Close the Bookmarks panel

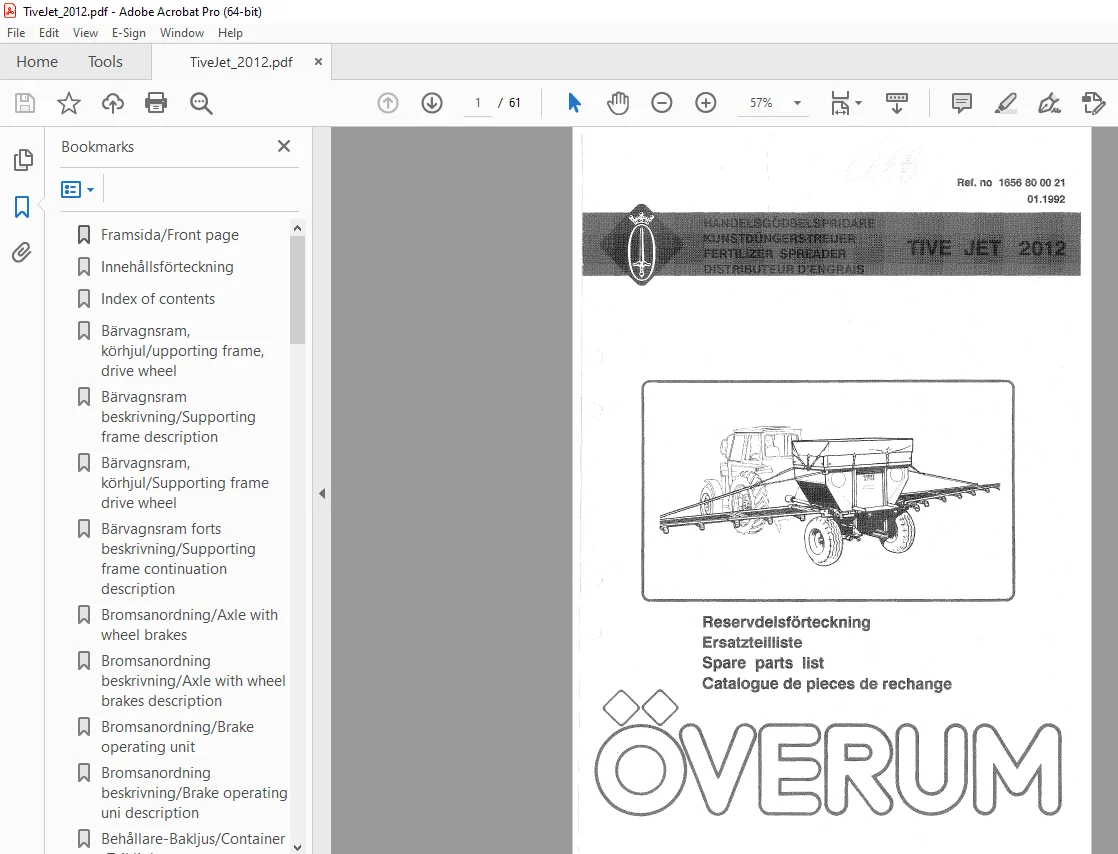284,146
